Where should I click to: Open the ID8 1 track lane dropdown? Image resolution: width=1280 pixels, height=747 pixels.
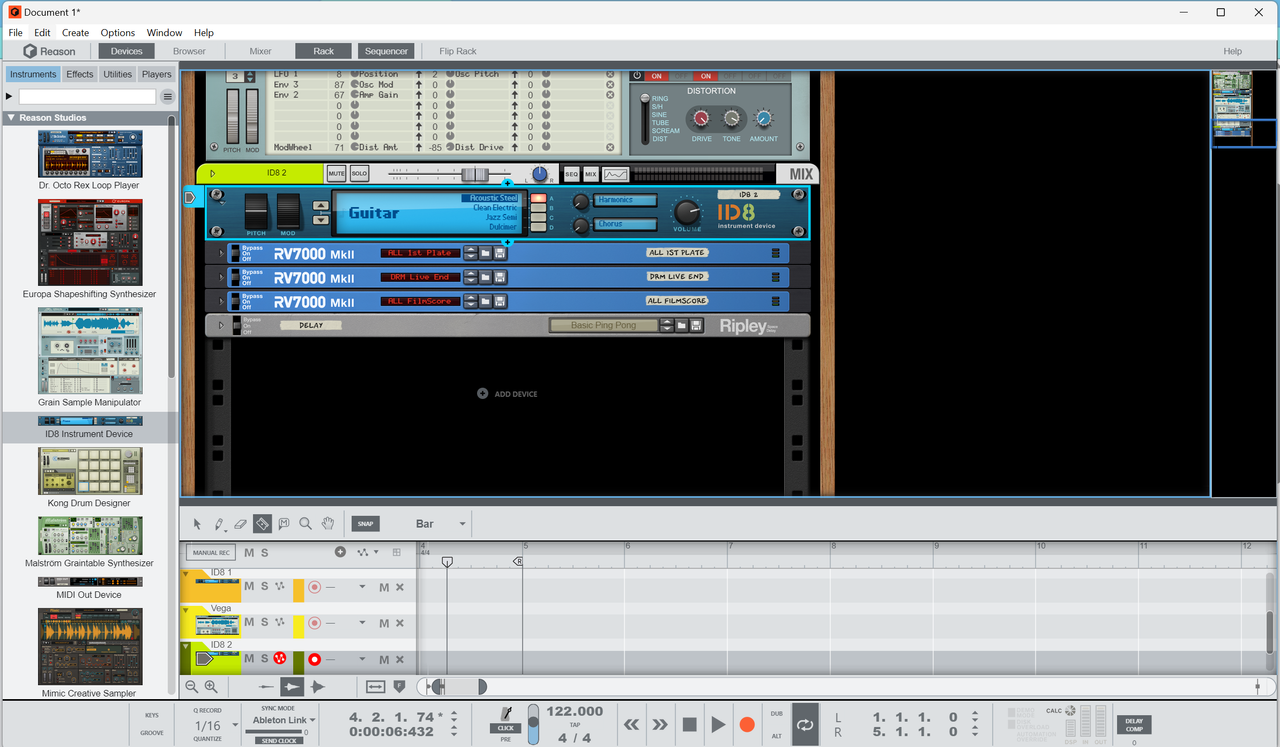click(362, 587)
